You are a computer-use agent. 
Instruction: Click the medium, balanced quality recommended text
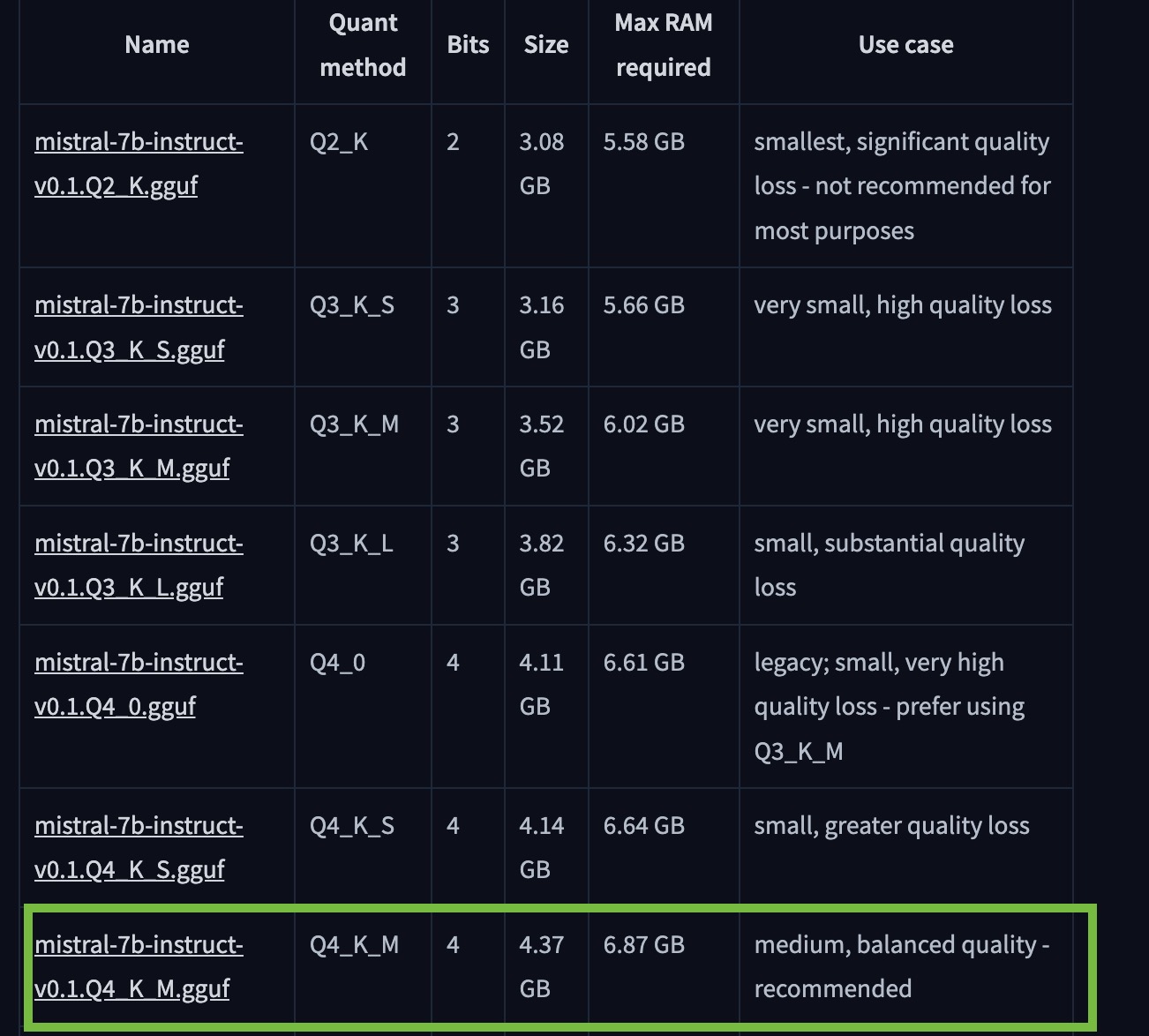tap(902, 967)
